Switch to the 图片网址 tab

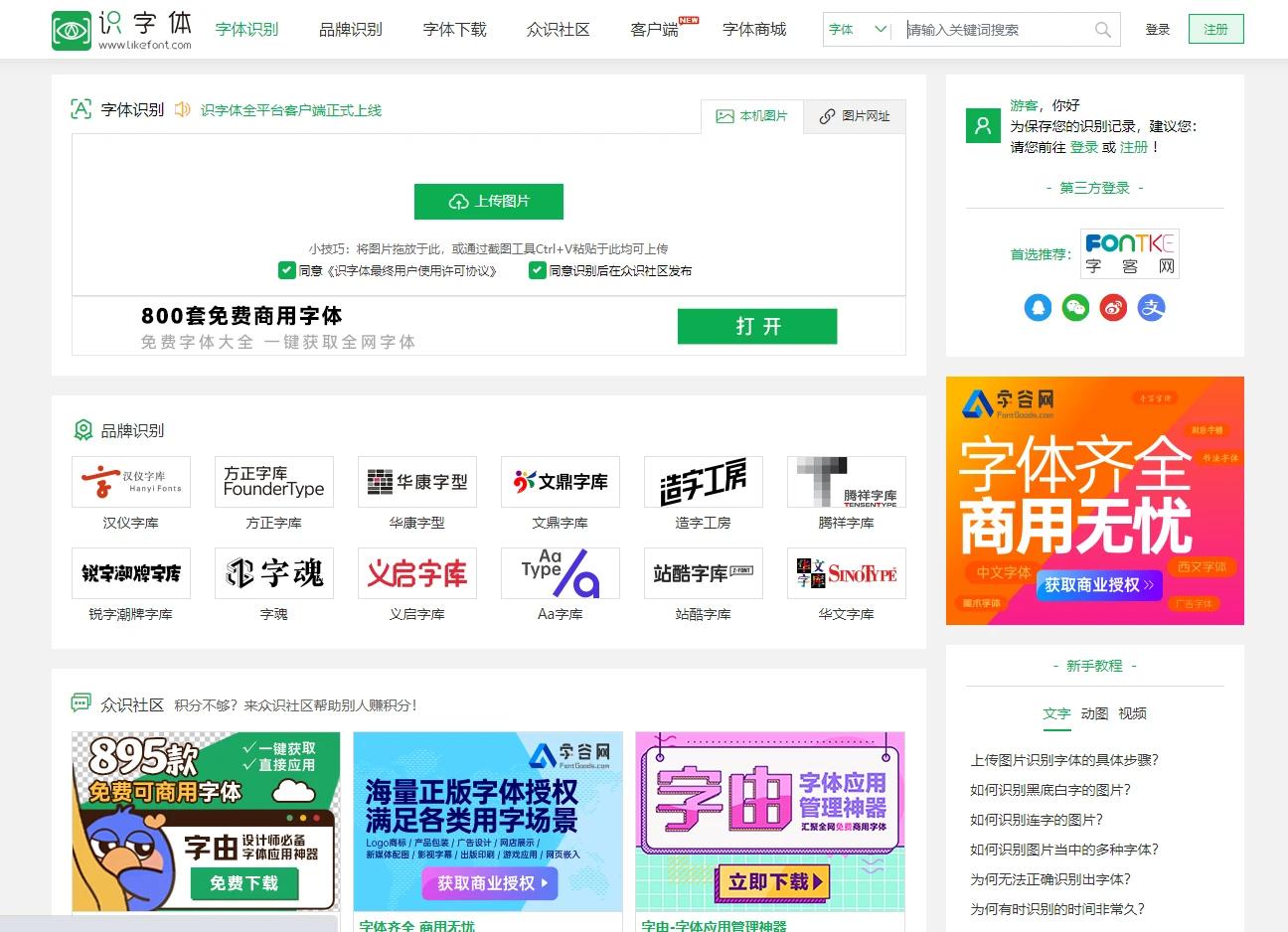852,116
